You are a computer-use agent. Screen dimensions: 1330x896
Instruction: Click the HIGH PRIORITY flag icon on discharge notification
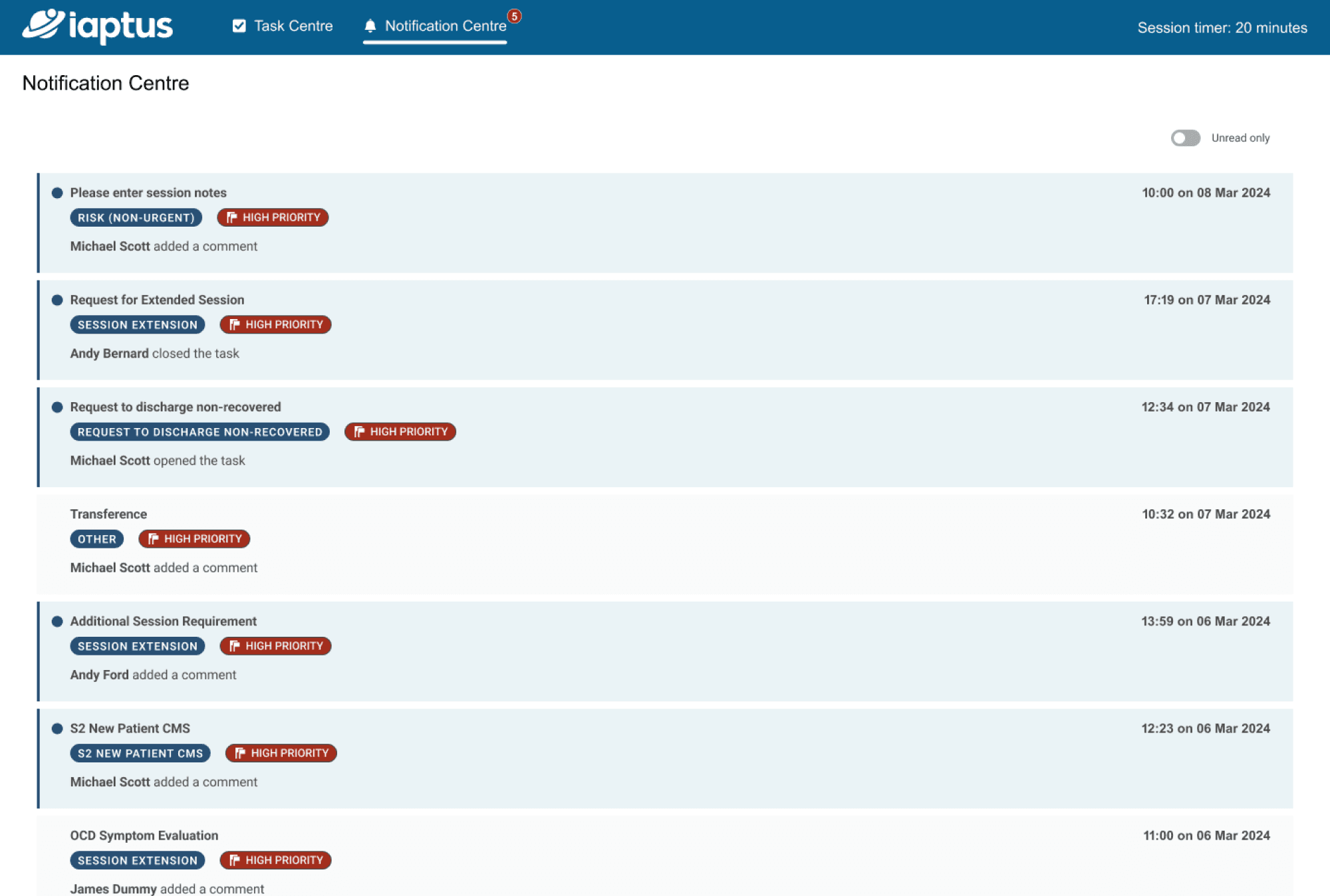[359, 431]
